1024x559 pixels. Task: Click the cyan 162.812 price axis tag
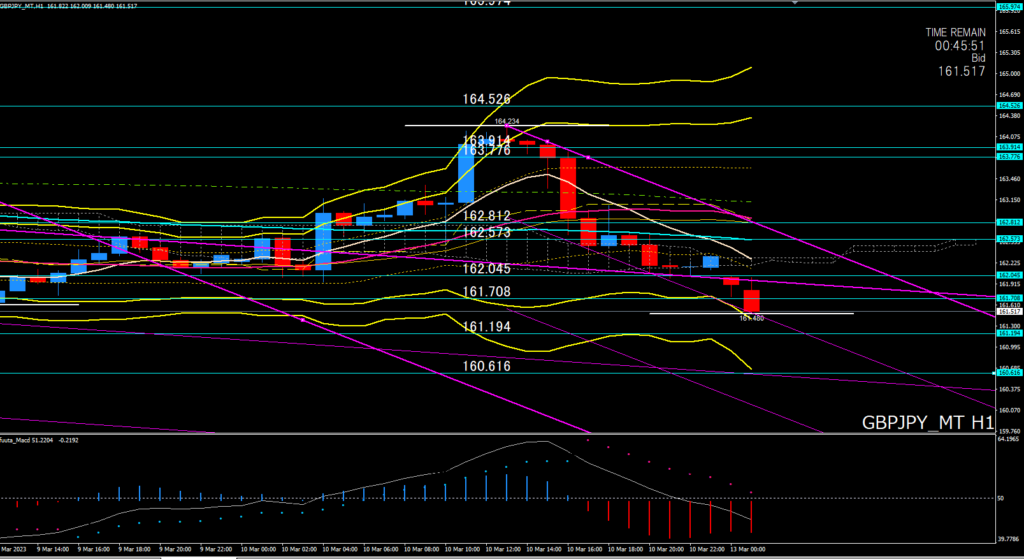(1009, 223)
